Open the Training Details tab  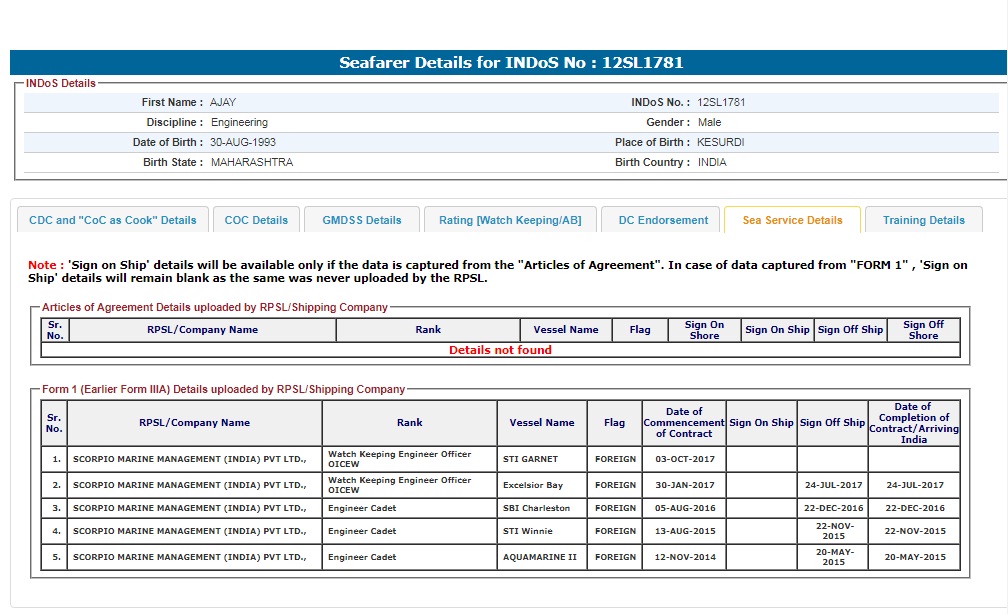923,220
